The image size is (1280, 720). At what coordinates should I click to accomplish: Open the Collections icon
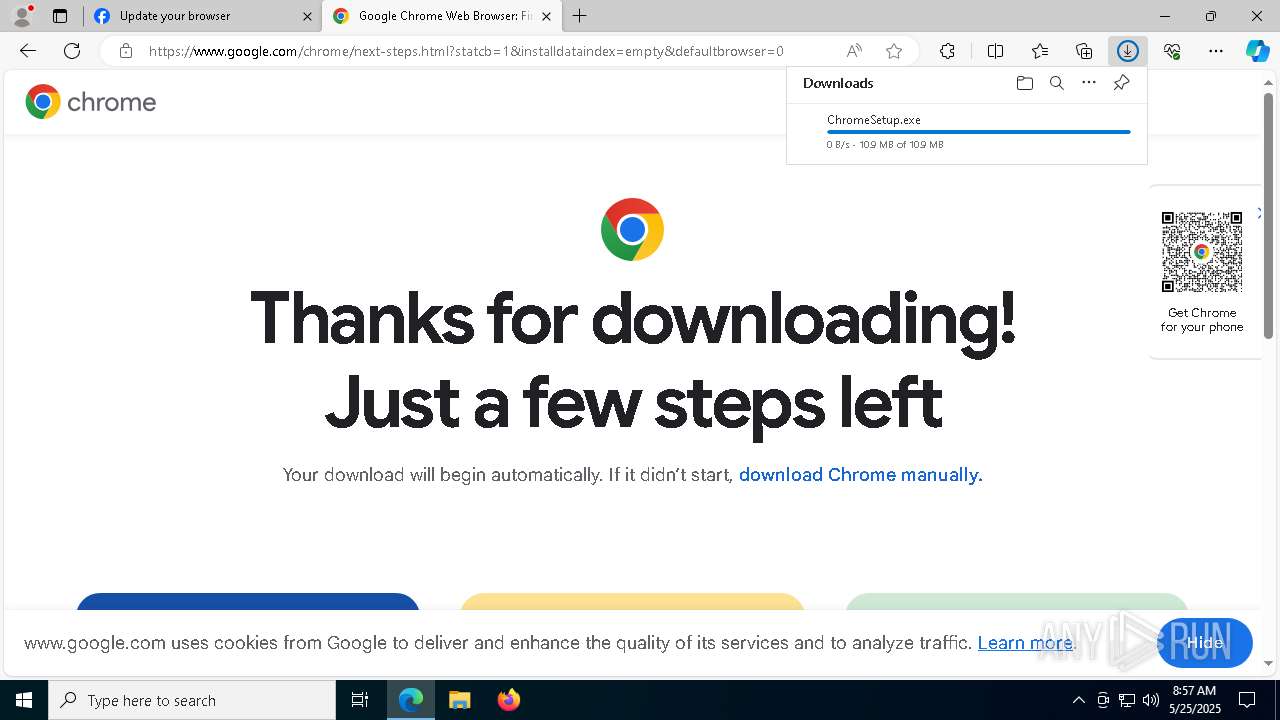click(1084, 51)
